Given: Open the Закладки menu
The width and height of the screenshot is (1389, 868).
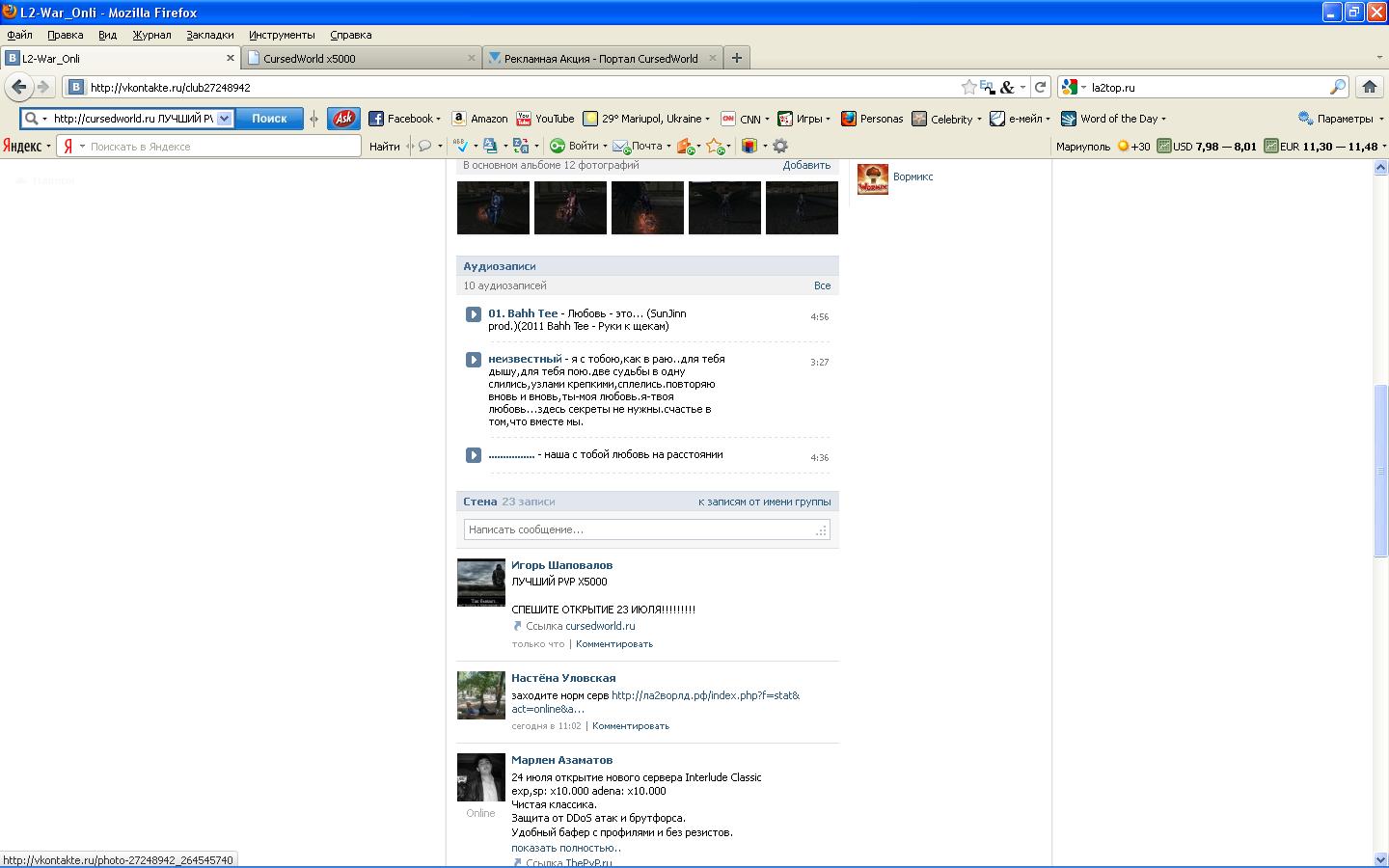Looking at the screenshot, I should [210, 35].
